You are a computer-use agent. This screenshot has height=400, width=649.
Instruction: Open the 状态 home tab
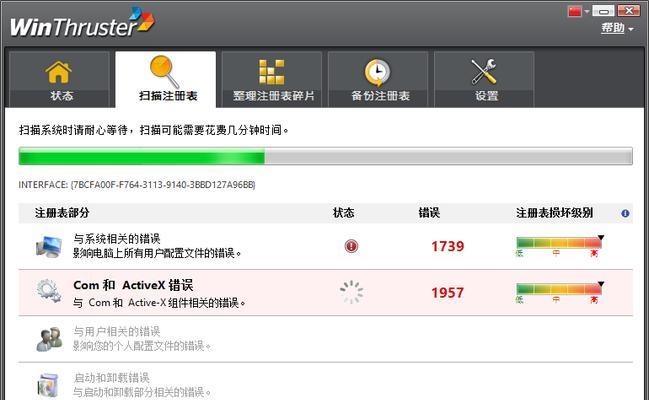pos(59,79)
